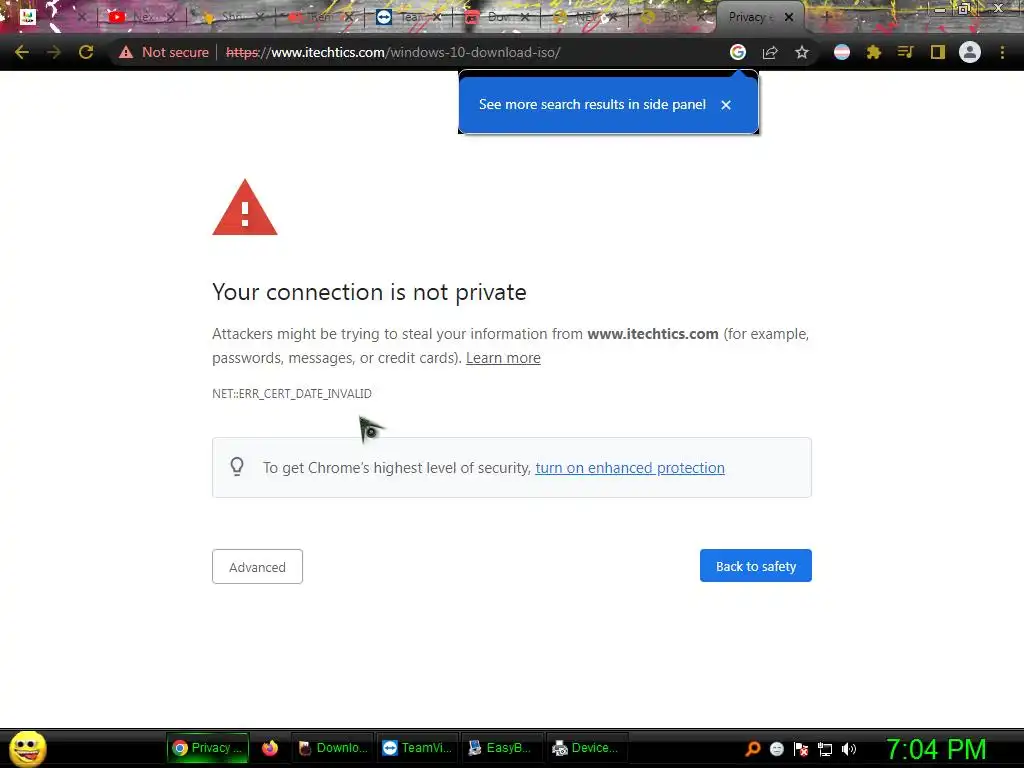The height and width of the screenshot is (768, 1024).
Task: Open the Extensions puzzle icon
Action: (874, 52)
